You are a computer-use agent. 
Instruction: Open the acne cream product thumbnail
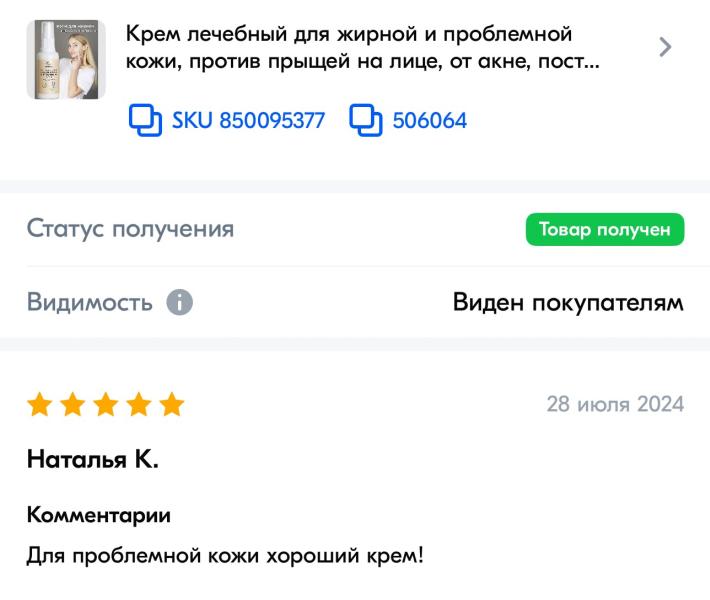[x=66, y=60]
